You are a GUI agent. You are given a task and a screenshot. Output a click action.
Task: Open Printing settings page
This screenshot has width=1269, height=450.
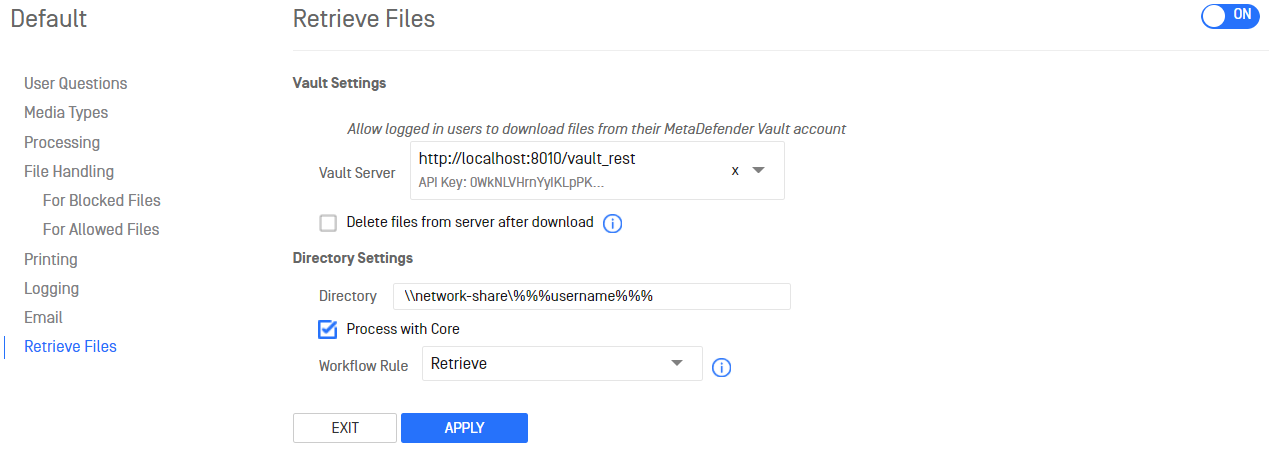tap(51, 259)
